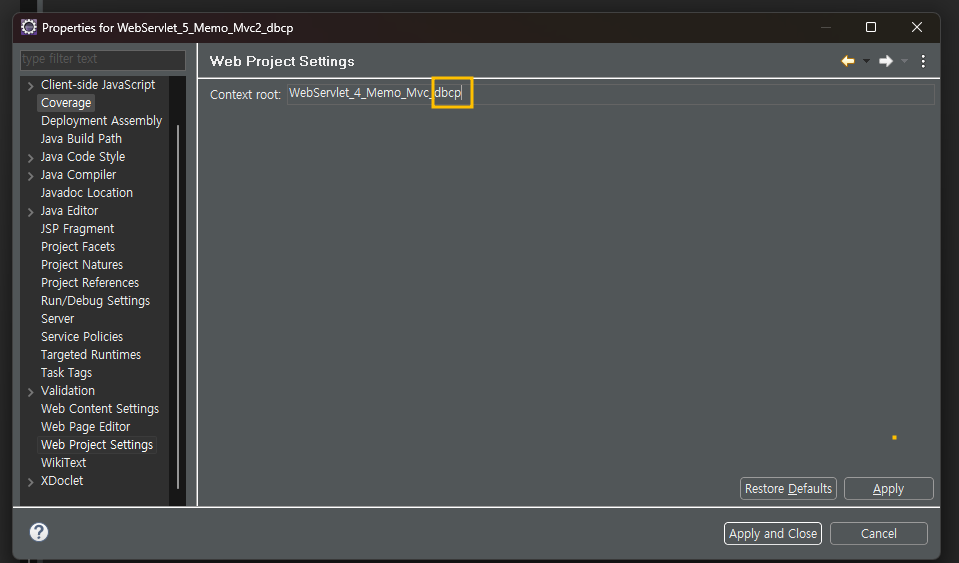This screenshot has width=959, height=563.
Task: Open JSP Fragment page
Action: point(77,229)
